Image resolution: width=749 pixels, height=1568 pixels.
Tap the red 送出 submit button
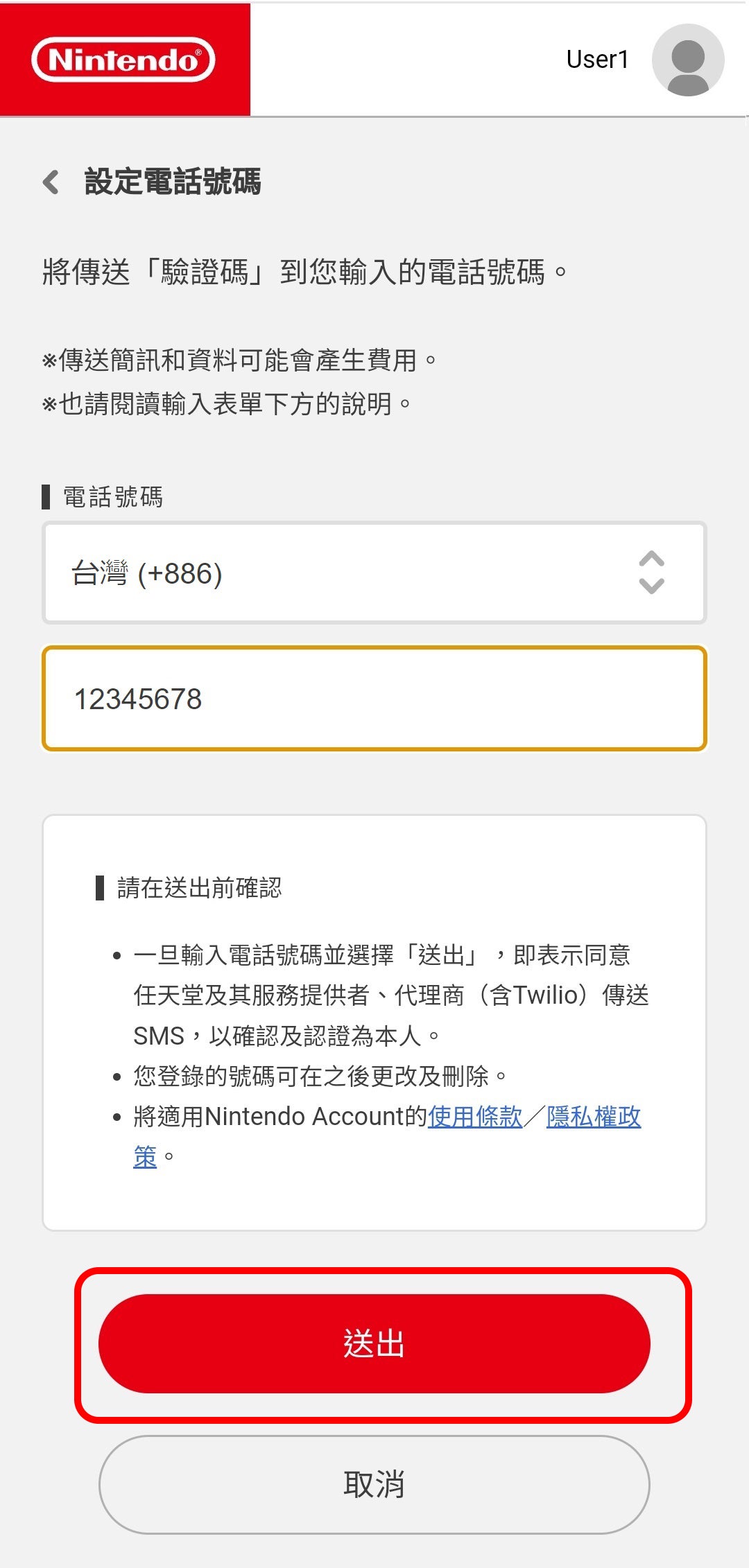(374, 1343)
